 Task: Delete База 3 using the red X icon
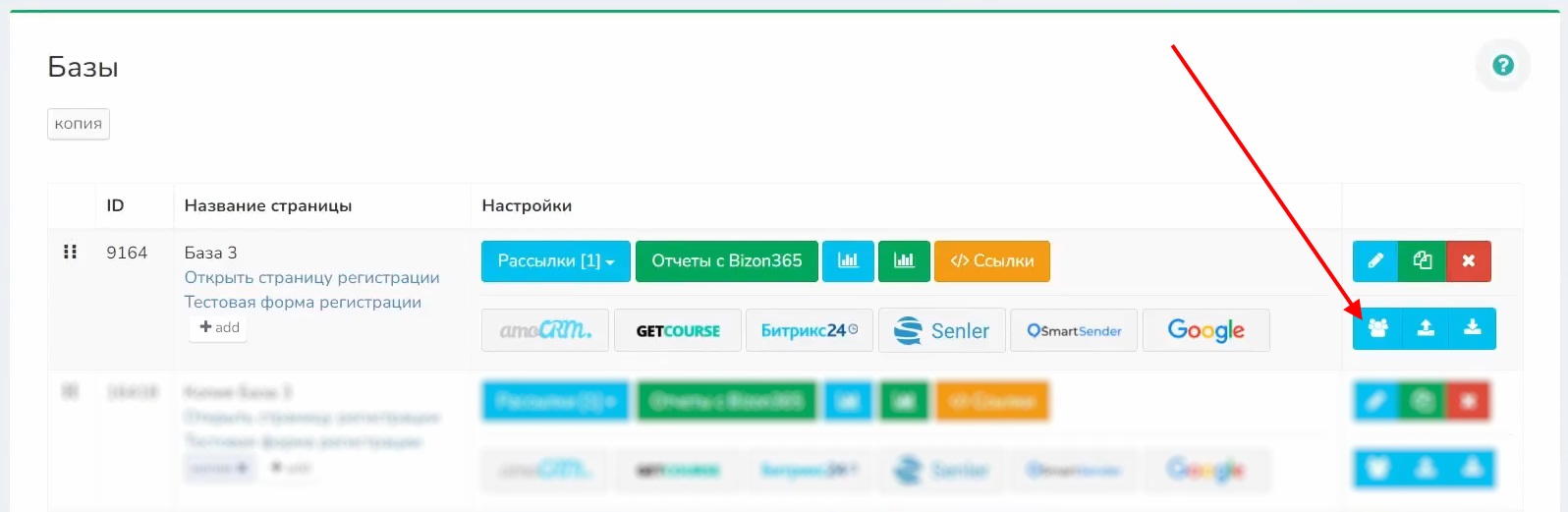tap(1468, 261)
